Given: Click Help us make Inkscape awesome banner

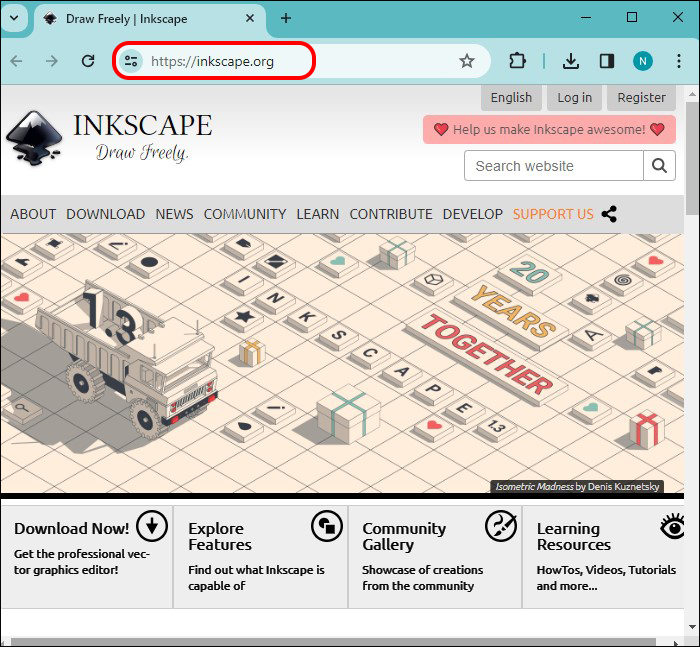Looking at the screenshot, I should [x=549, y=129].
